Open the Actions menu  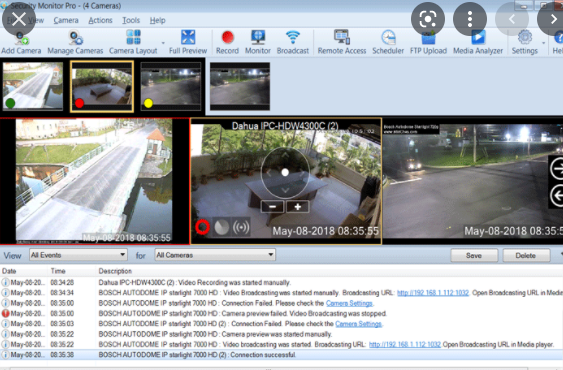100,20
